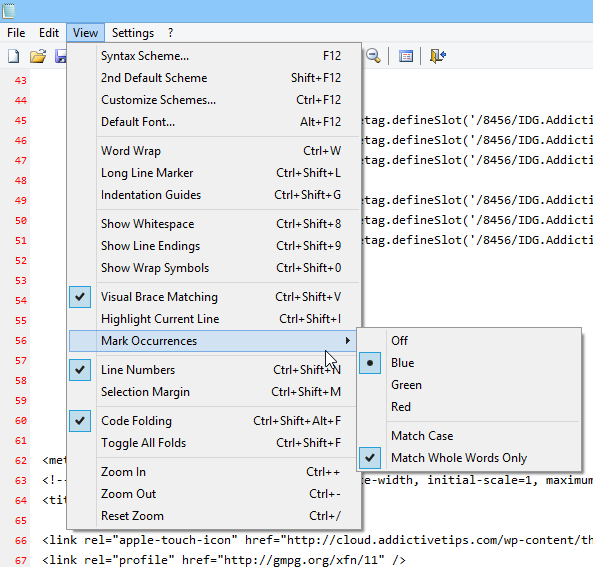Click the New document toolbar icon
This screenshot has height=567, width=593.
tap(14, 56)
